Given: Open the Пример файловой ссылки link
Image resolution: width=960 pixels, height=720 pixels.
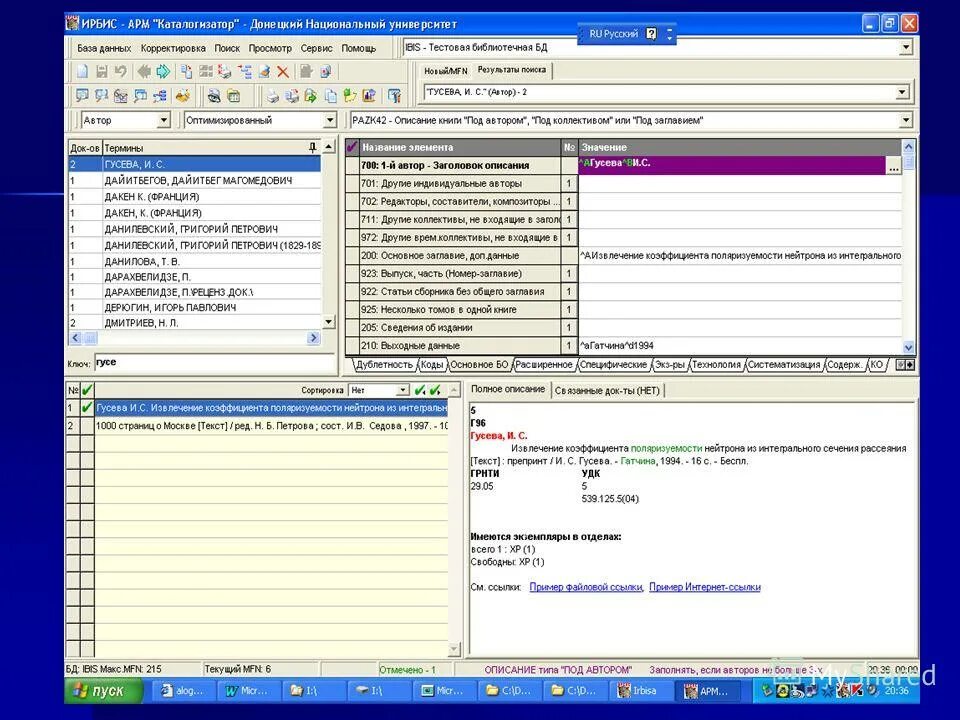Looking at the screenshot, I should [586, 587].
